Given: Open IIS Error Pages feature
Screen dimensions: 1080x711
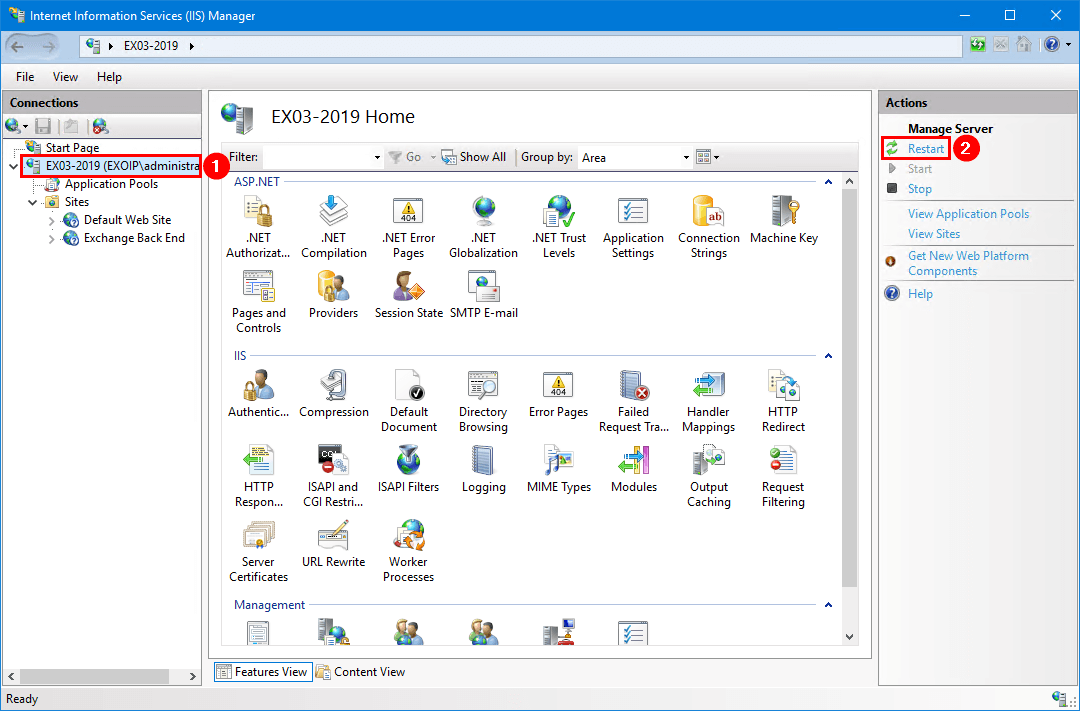Looking at the screenshot, I should click(559, 393).
